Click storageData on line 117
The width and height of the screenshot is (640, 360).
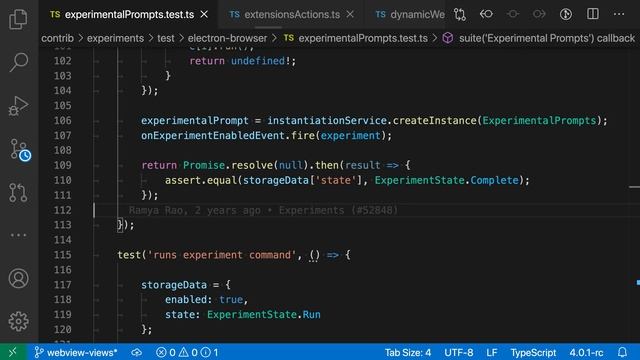coord(174,284)
